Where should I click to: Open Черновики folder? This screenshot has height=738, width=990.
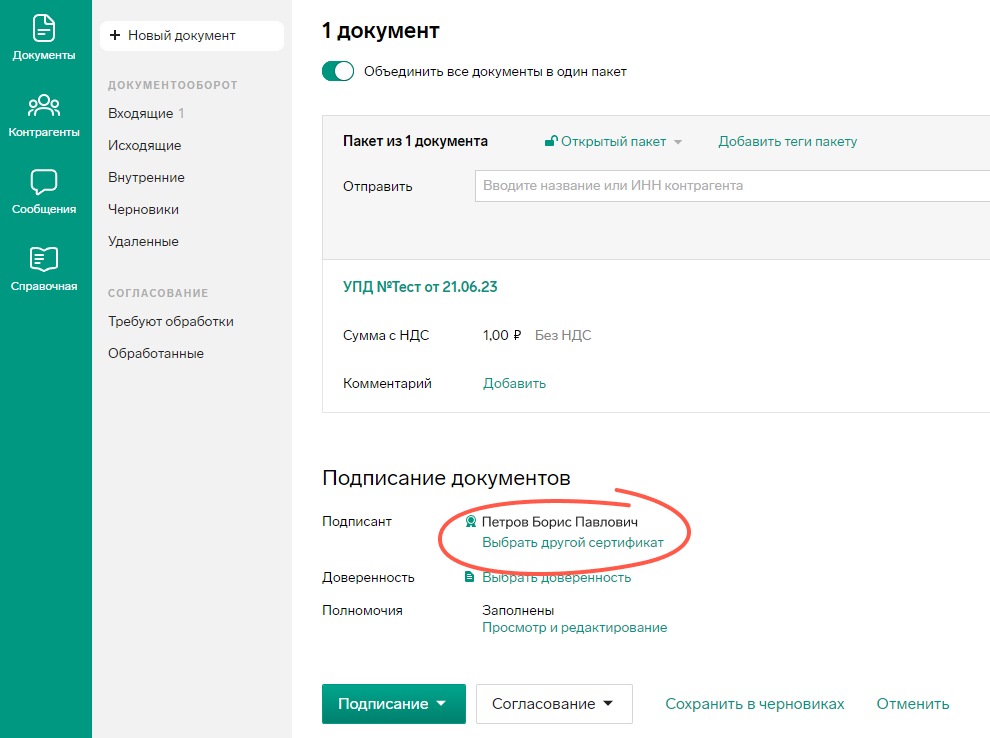[143, 210]
